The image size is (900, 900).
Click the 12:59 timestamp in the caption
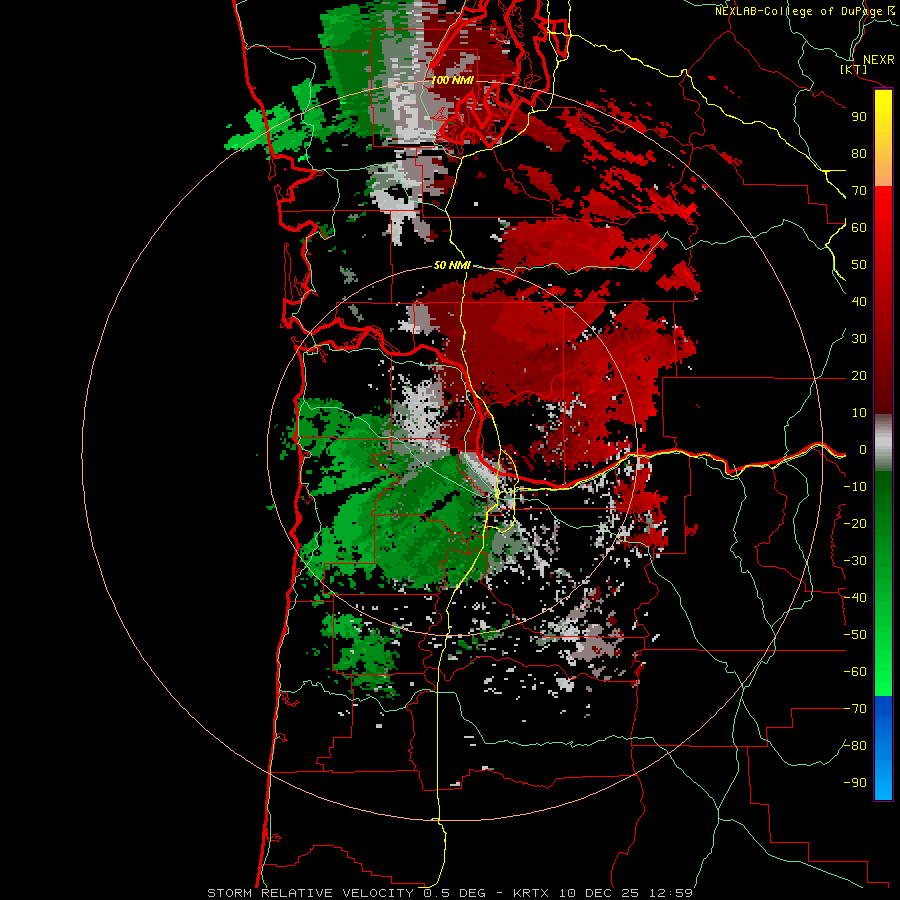click(671, 893)
